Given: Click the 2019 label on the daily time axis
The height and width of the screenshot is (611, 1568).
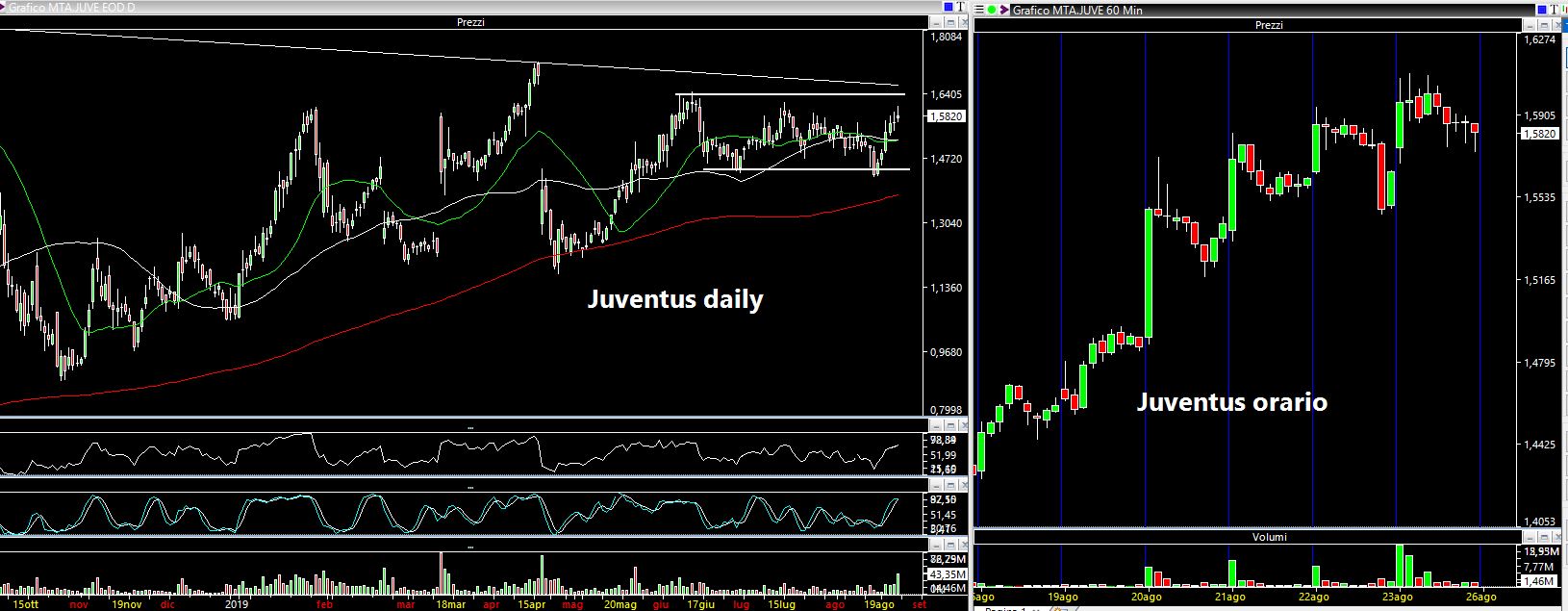Looking at the screenshot, I should pyautogui.click(x=237, y=604).
